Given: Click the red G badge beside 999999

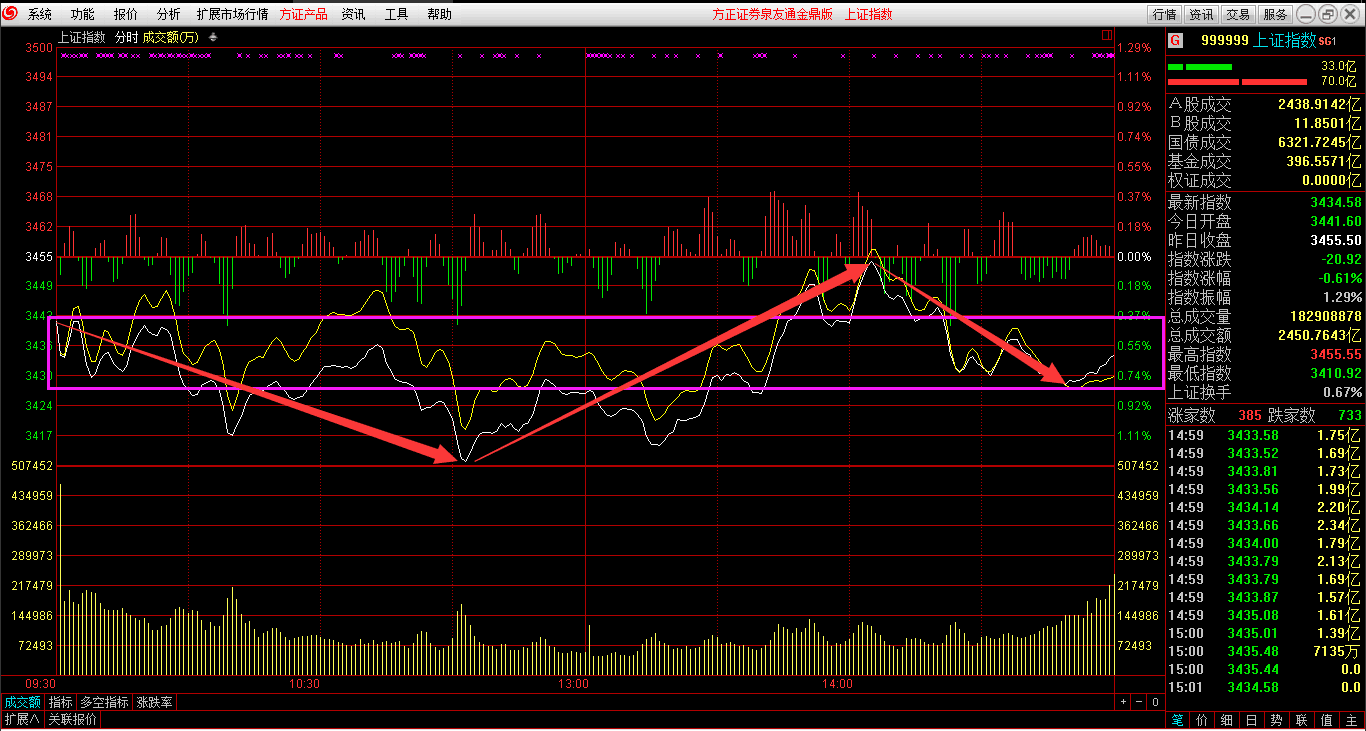Looking at the screenshot, I should click(x=1176, y=40).
